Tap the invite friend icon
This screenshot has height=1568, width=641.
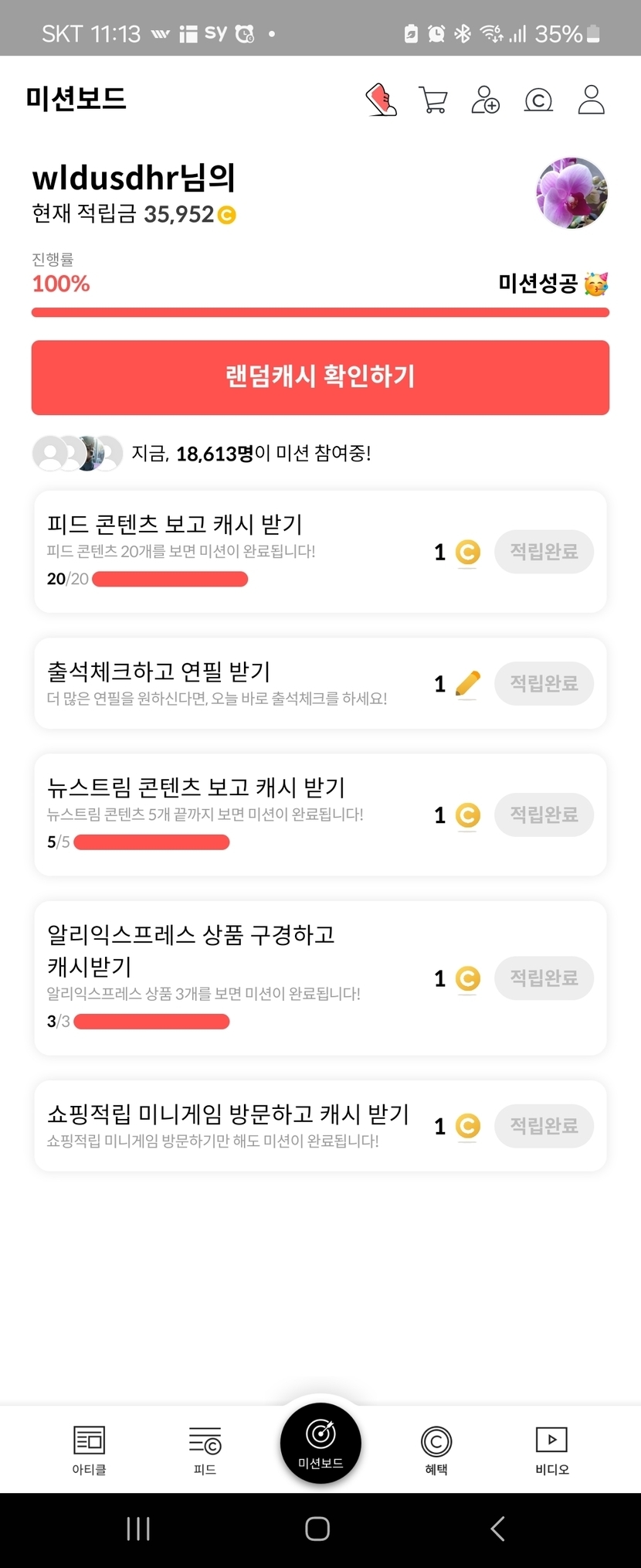coord(485,100)
